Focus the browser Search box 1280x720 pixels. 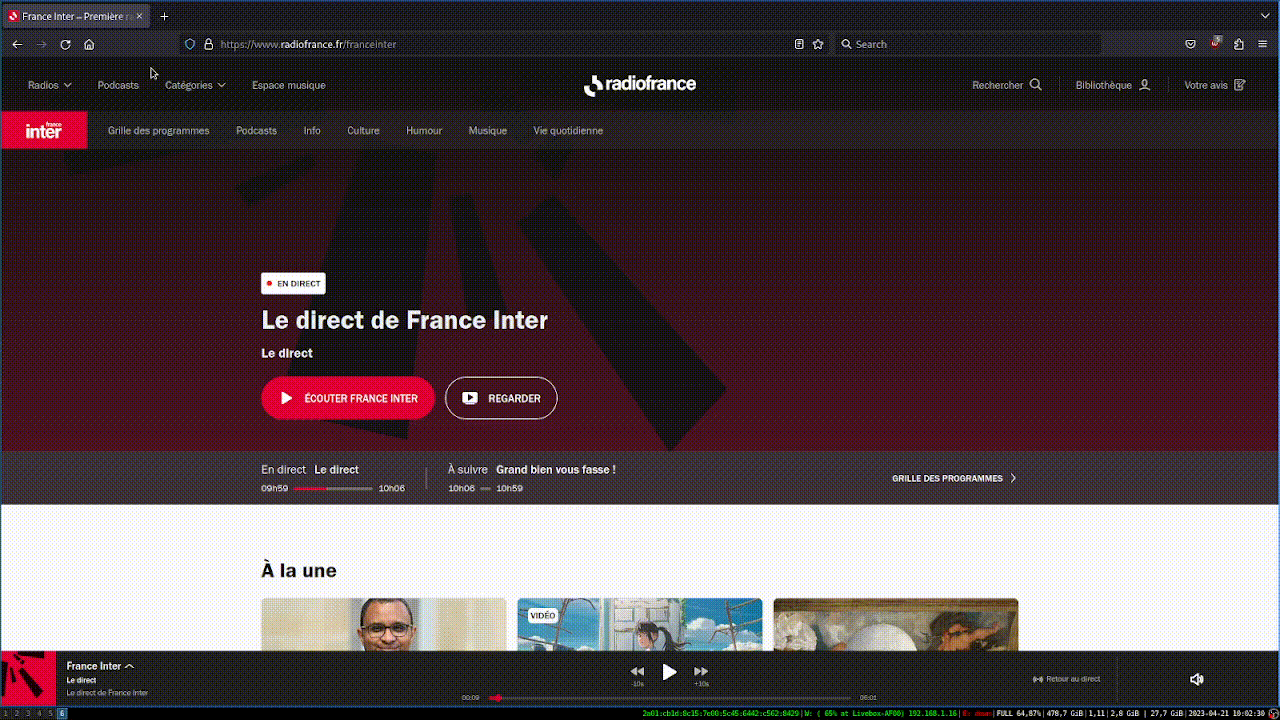point(970,44)
